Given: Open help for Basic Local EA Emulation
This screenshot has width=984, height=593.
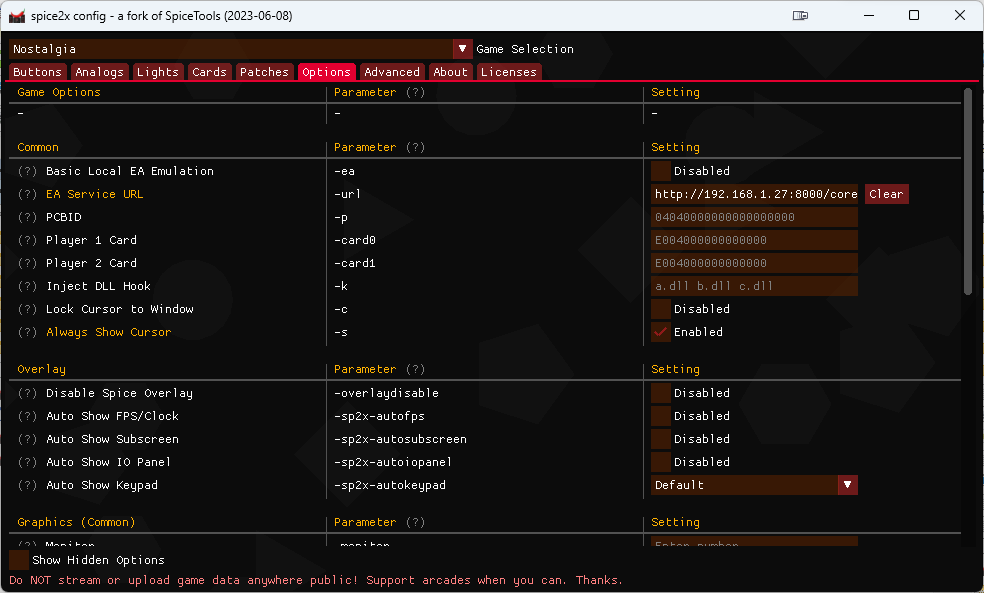Looking at the screenshot, I should 27,170.
